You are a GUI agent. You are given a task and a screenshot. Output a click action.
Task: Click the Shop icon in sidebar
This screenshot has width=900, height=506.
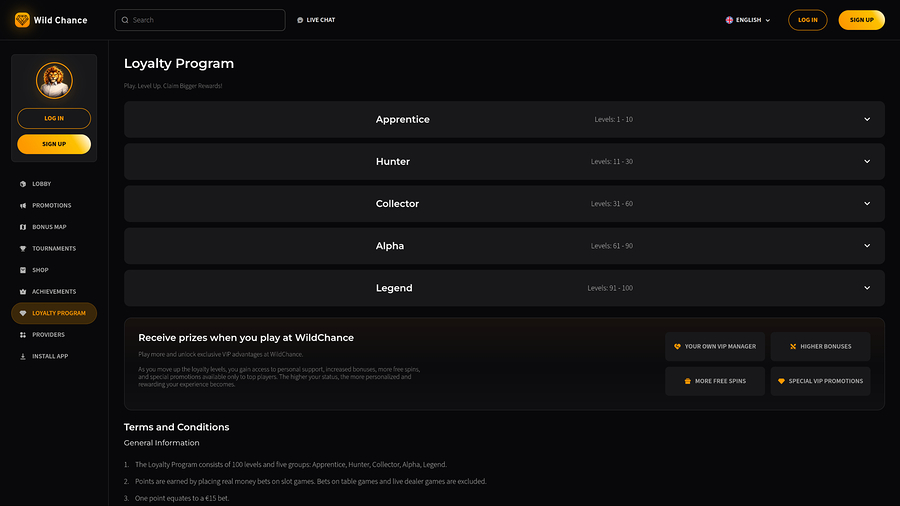(23, 270)
